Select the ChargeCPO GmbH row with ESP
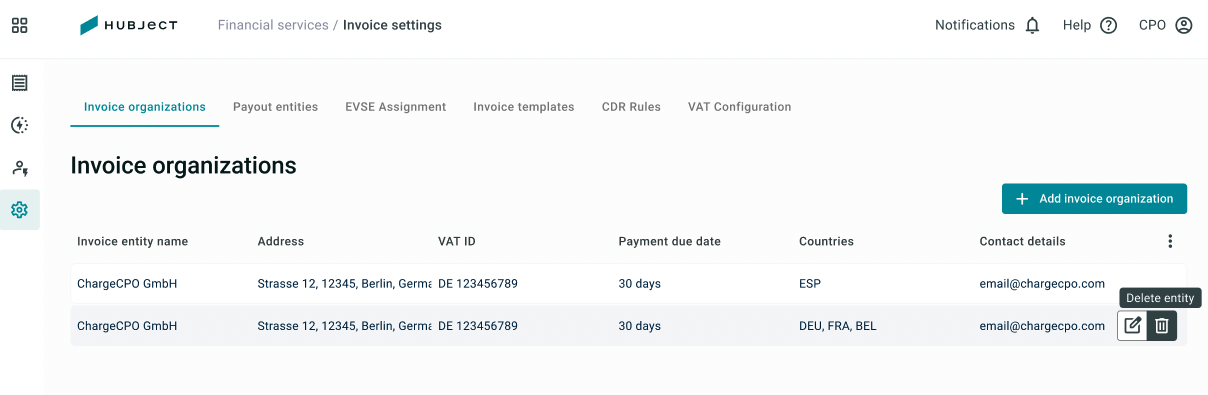 pyautogui.click(x=628, y=284)
